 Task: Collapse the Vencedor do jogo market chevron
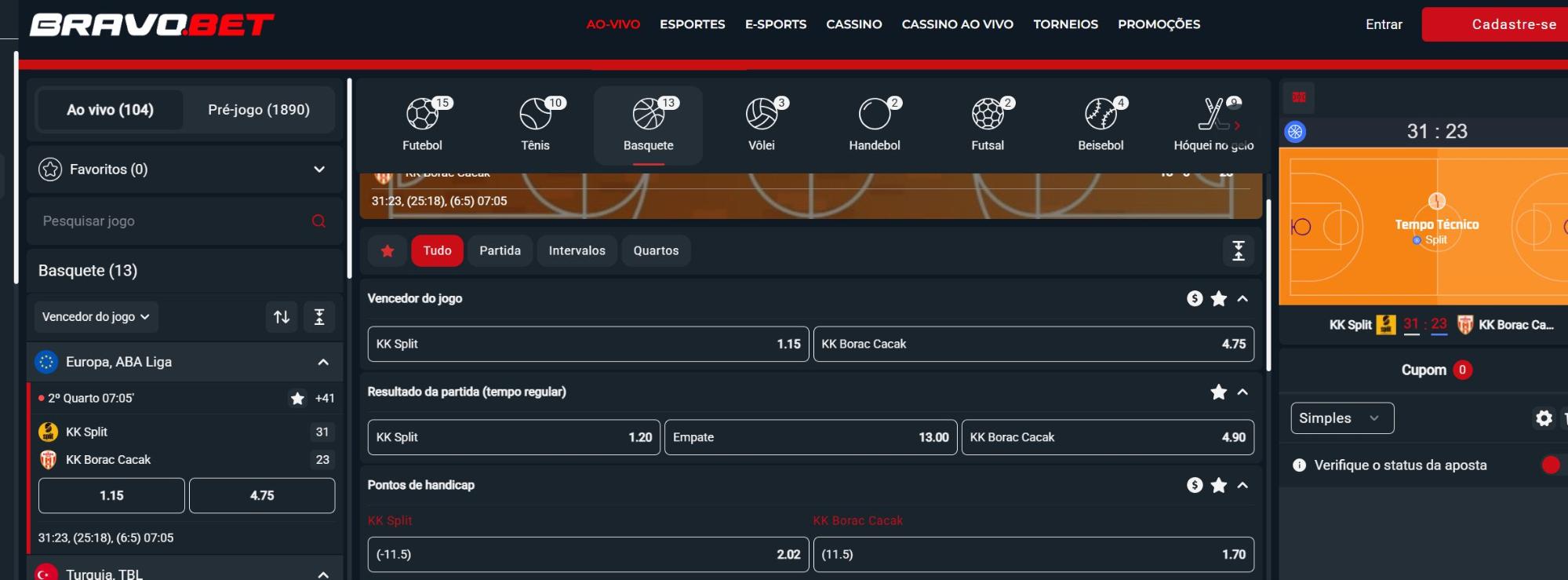pyautogui.click(x=1242, y=298)
